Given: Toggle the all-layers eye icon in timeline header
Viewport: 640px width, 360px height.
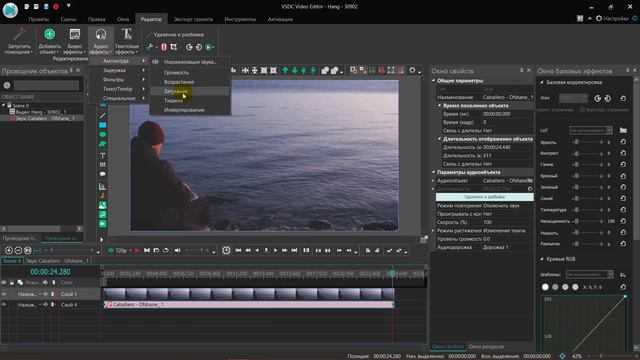Looking at the screenshot, I should 4,282.
